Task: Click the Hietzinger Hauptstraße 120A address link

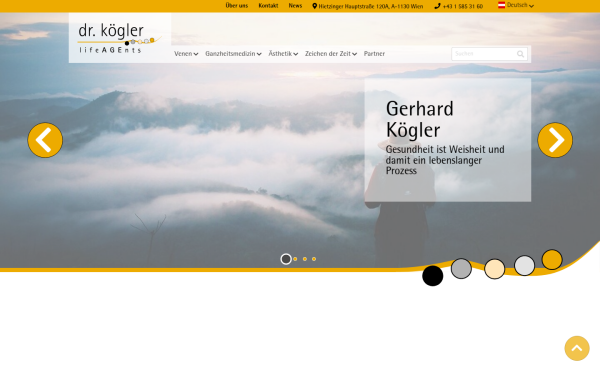Action: 371,7
